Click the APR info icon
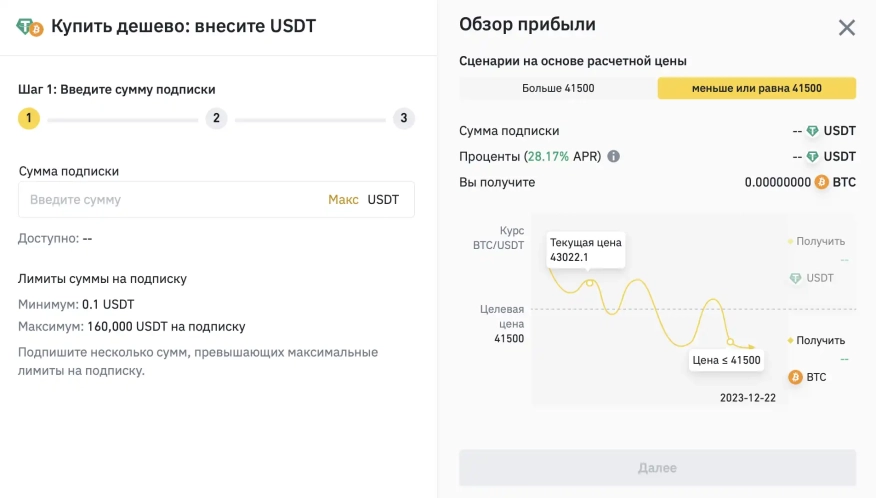Screen dimensions: 876x498 tap(614, 157)
